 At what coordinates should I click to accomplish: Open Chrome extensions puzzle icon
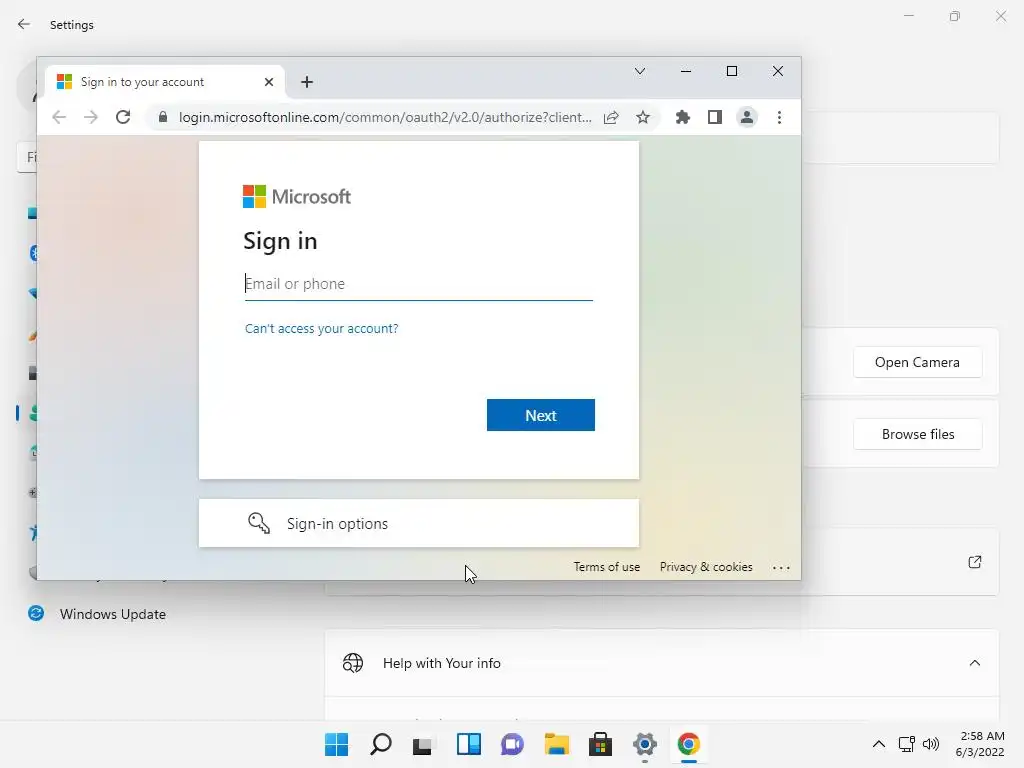pyautogui.click(x=682, y=118)
